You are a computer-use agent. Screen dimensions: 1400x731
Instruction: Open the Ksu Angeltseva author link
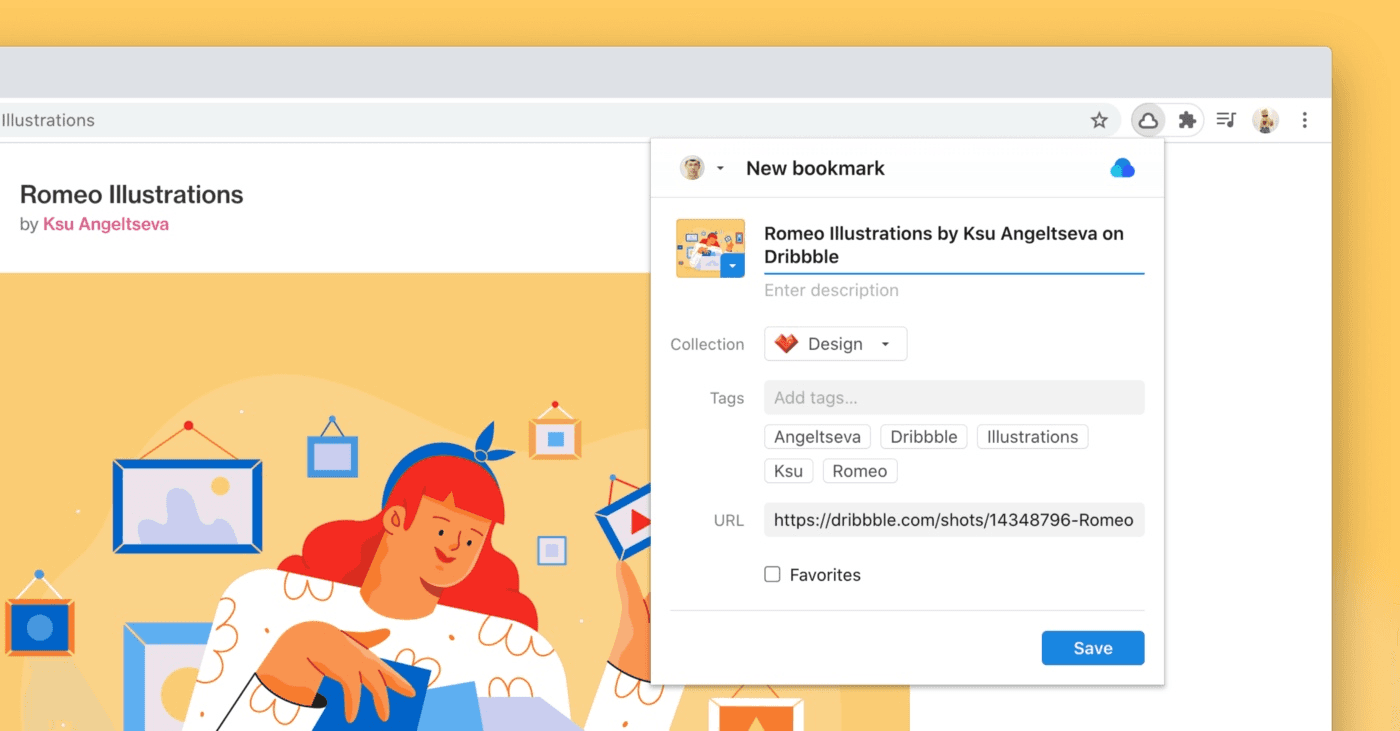pos(106,224)
